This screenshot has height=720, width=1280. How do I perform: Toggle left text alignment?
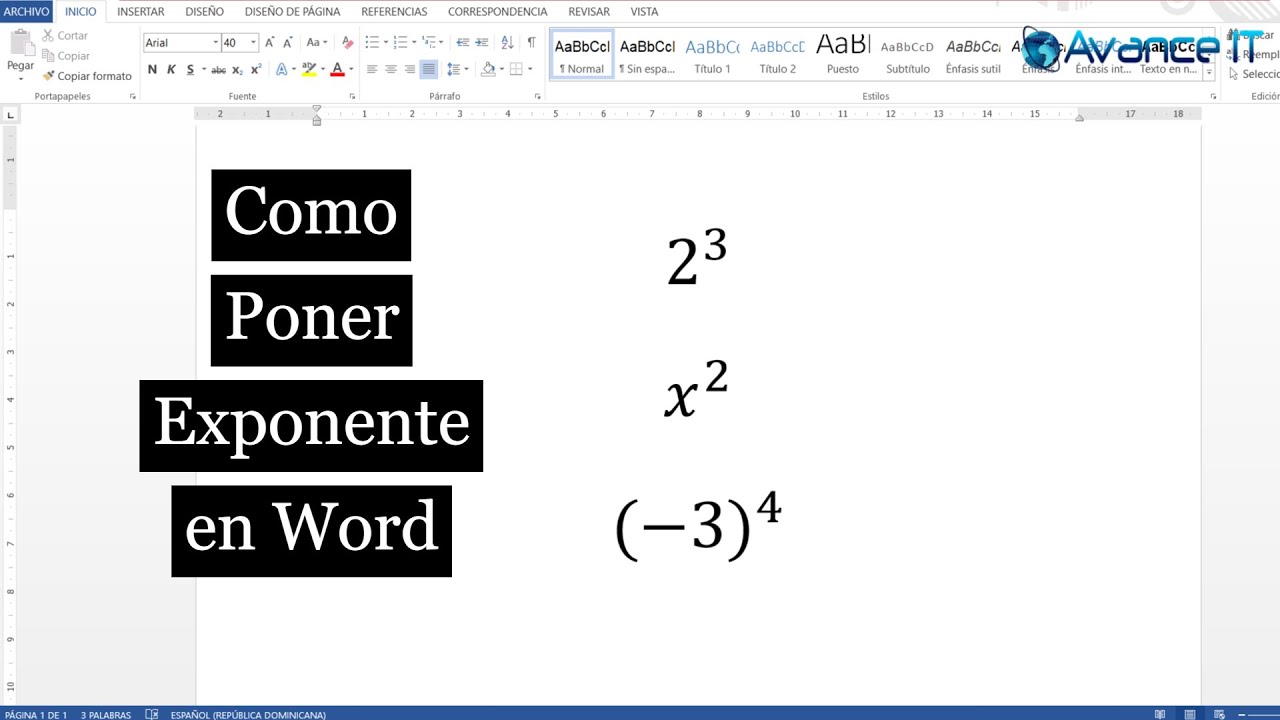[x=372, y=69]
